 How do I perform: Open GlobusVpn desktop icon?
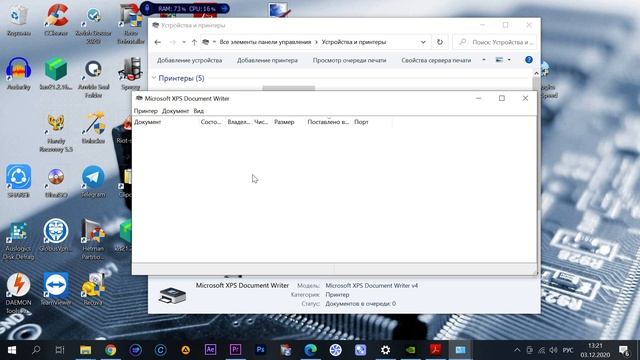click(56, 235)
